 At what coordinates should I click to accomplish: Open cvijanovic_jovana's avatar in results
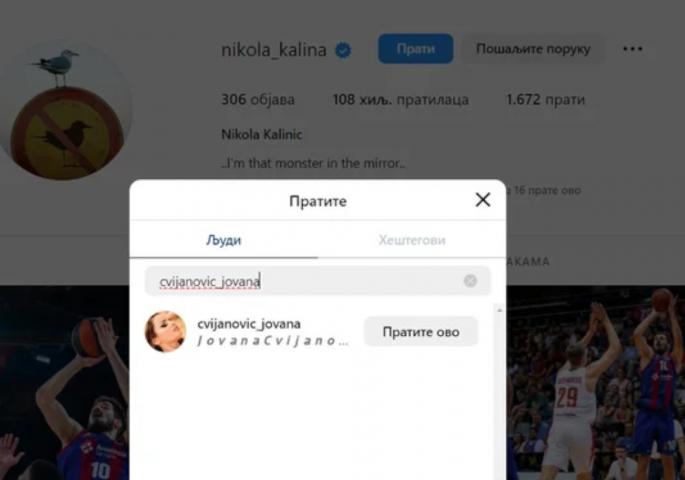pyautogui.click(x=165, y=332)
